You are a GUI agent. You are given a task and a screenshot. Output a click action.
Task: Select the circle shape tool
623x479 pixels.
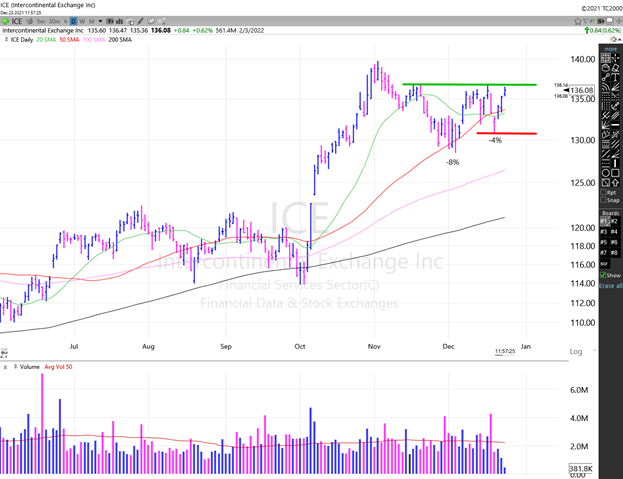click(x=606, y=173)
